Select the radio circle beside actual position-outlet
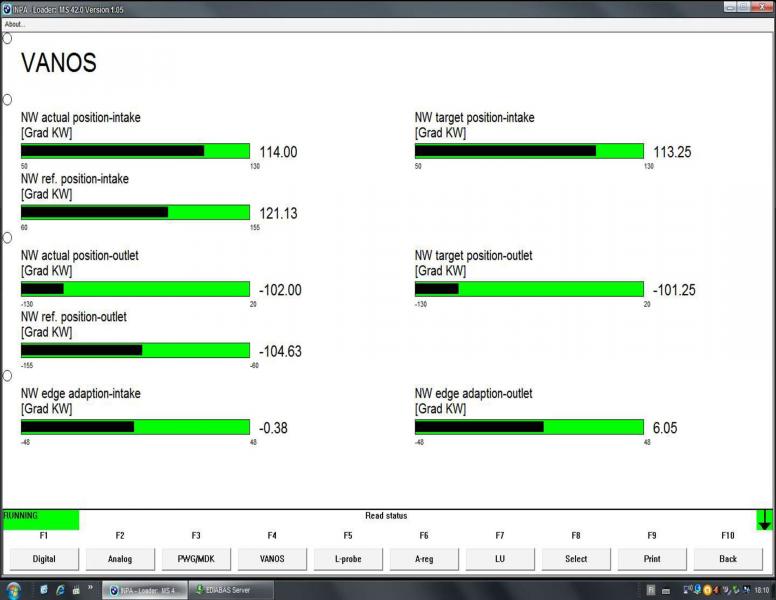 (8, 238)
